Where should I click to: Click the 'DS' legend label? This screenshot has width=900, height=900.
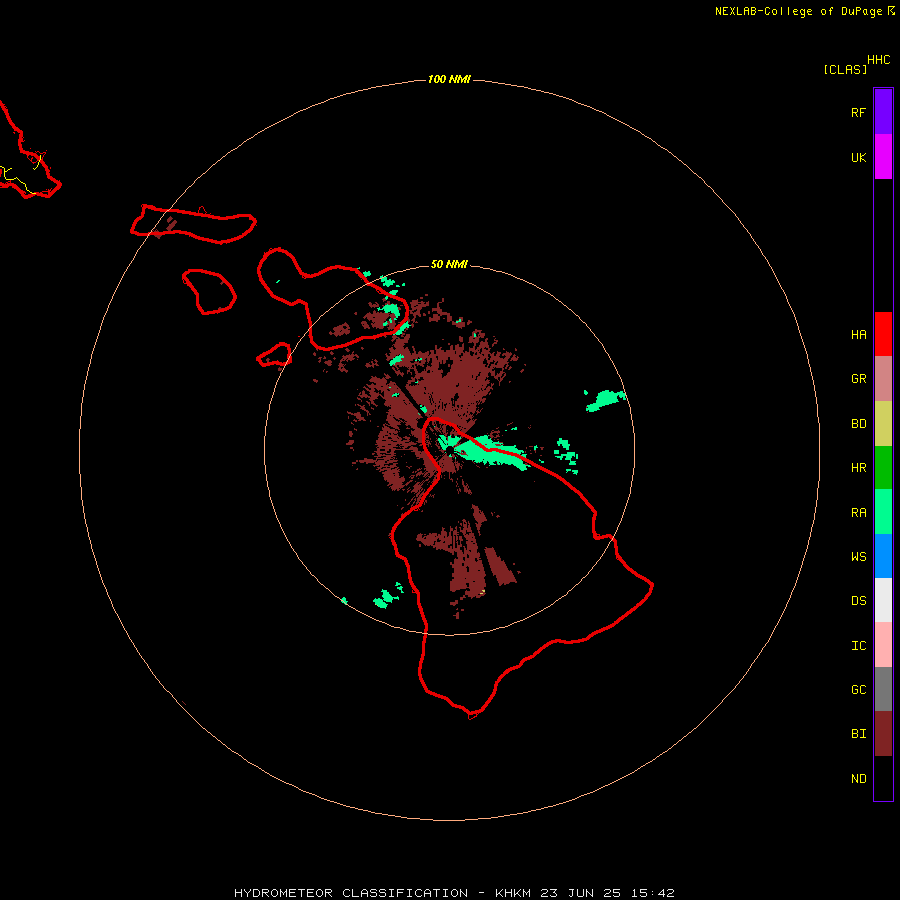click(858, 600)
